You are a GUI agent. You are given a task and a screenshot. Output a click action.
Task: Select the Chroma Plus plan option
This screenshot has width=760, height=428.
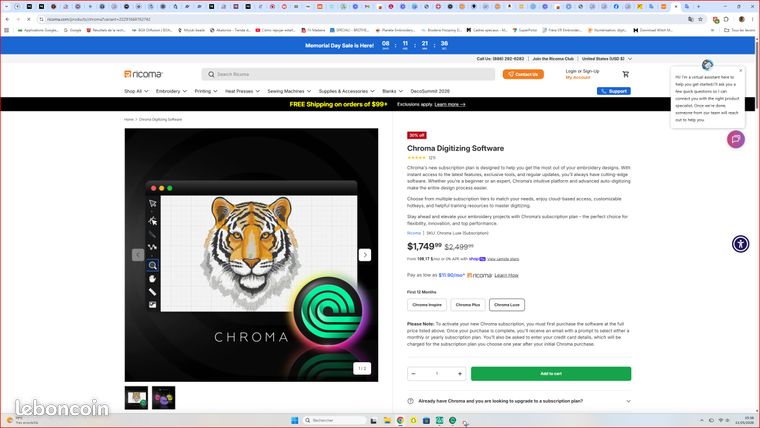(x=468, y=305)
